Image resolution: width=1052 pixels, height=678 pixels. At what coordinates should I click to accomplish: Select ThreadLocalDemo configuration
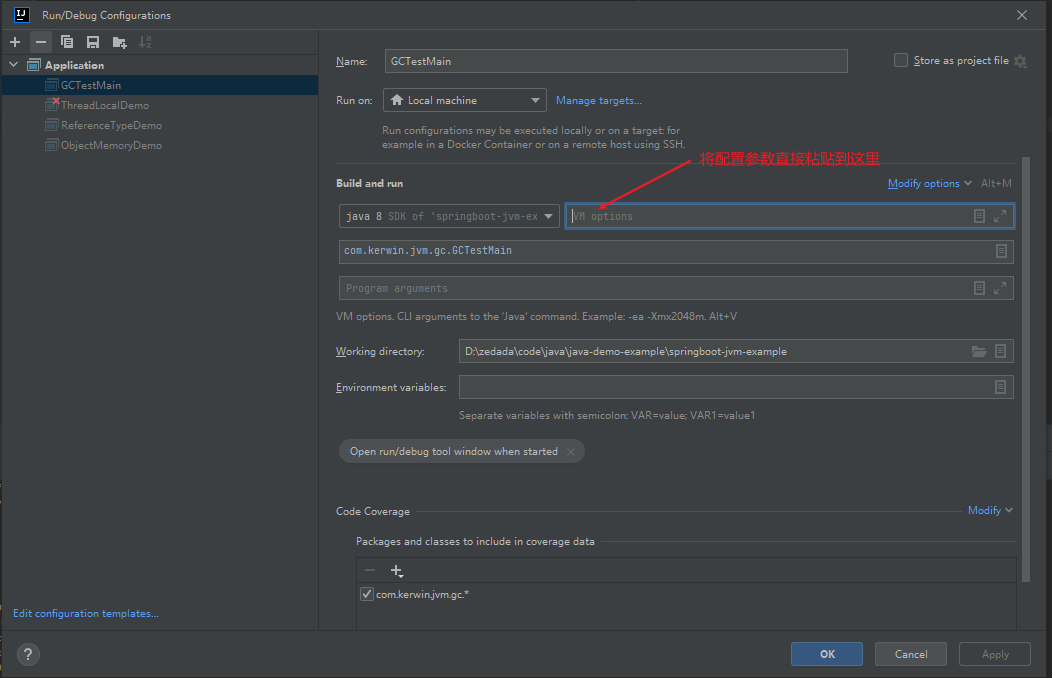click(160, 105)
